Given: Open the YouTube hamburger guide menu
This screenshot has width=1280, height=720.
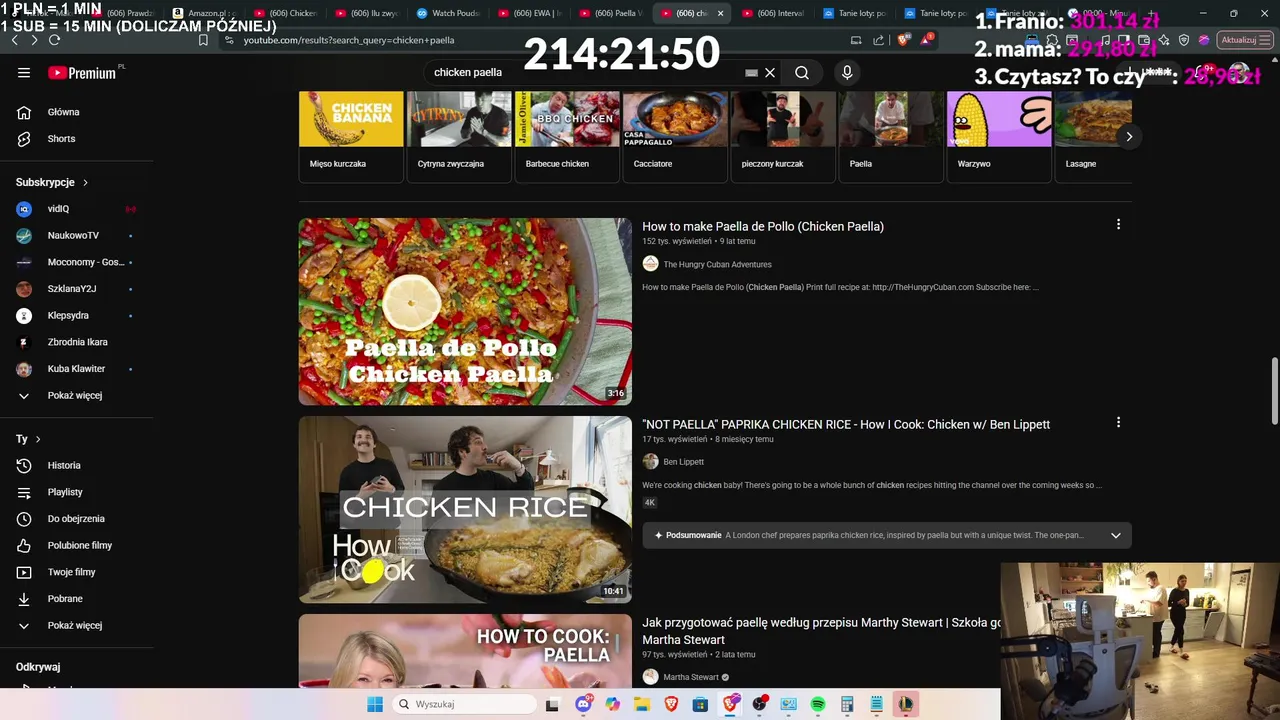Looking at the screenshot, I should pos(24,72).
